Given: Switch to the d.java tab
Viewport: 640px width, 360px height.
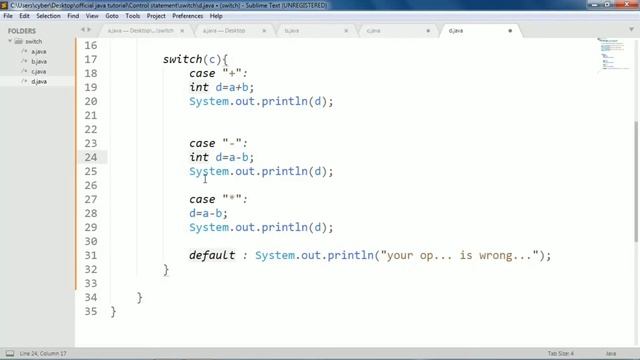Looking at the screenshot, I should (456, 31).
